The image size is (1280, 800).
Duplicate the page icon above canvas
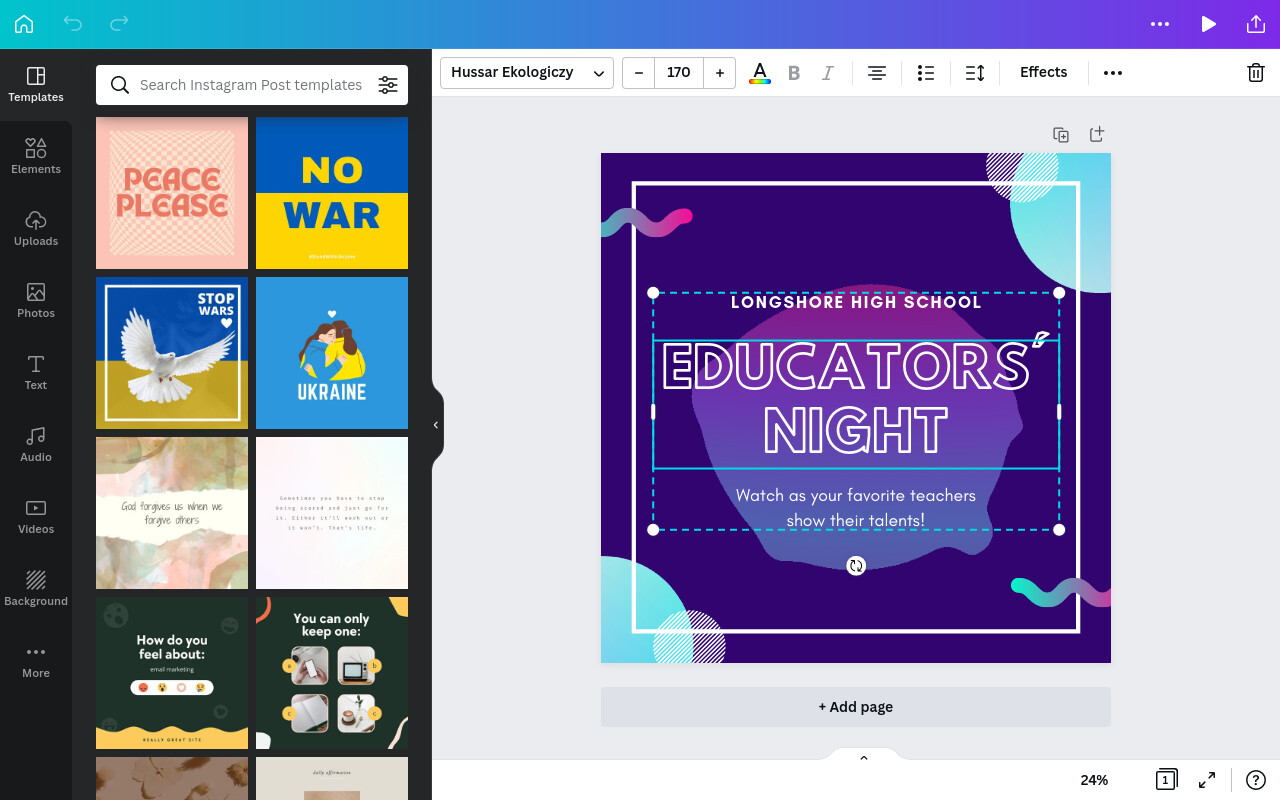tap(1061, 134)
